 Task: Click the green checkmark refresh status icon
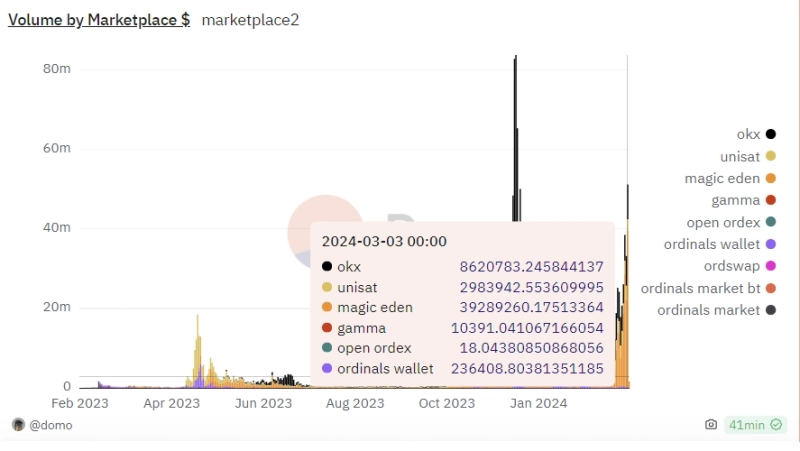(774, 425)
